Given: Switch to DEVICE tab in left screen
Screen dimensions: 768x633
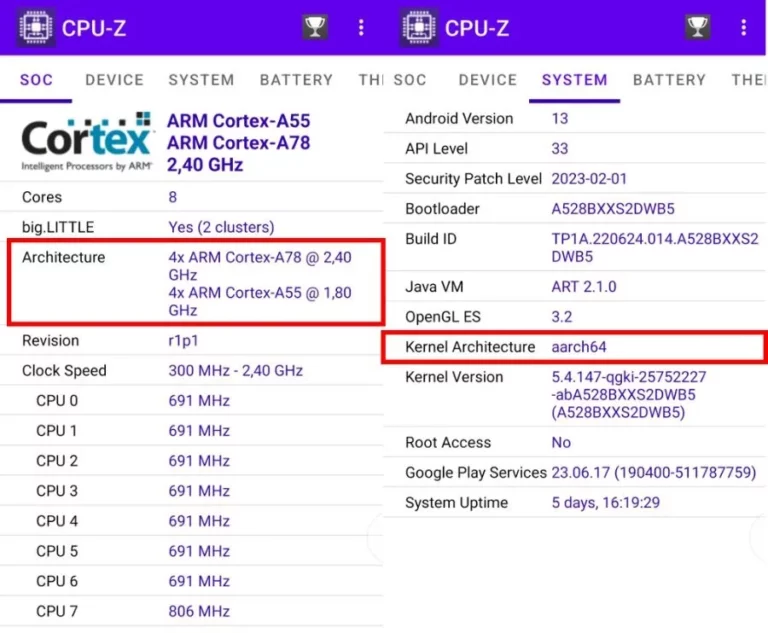Looking at the screenshot, I should tap(115, 80).
